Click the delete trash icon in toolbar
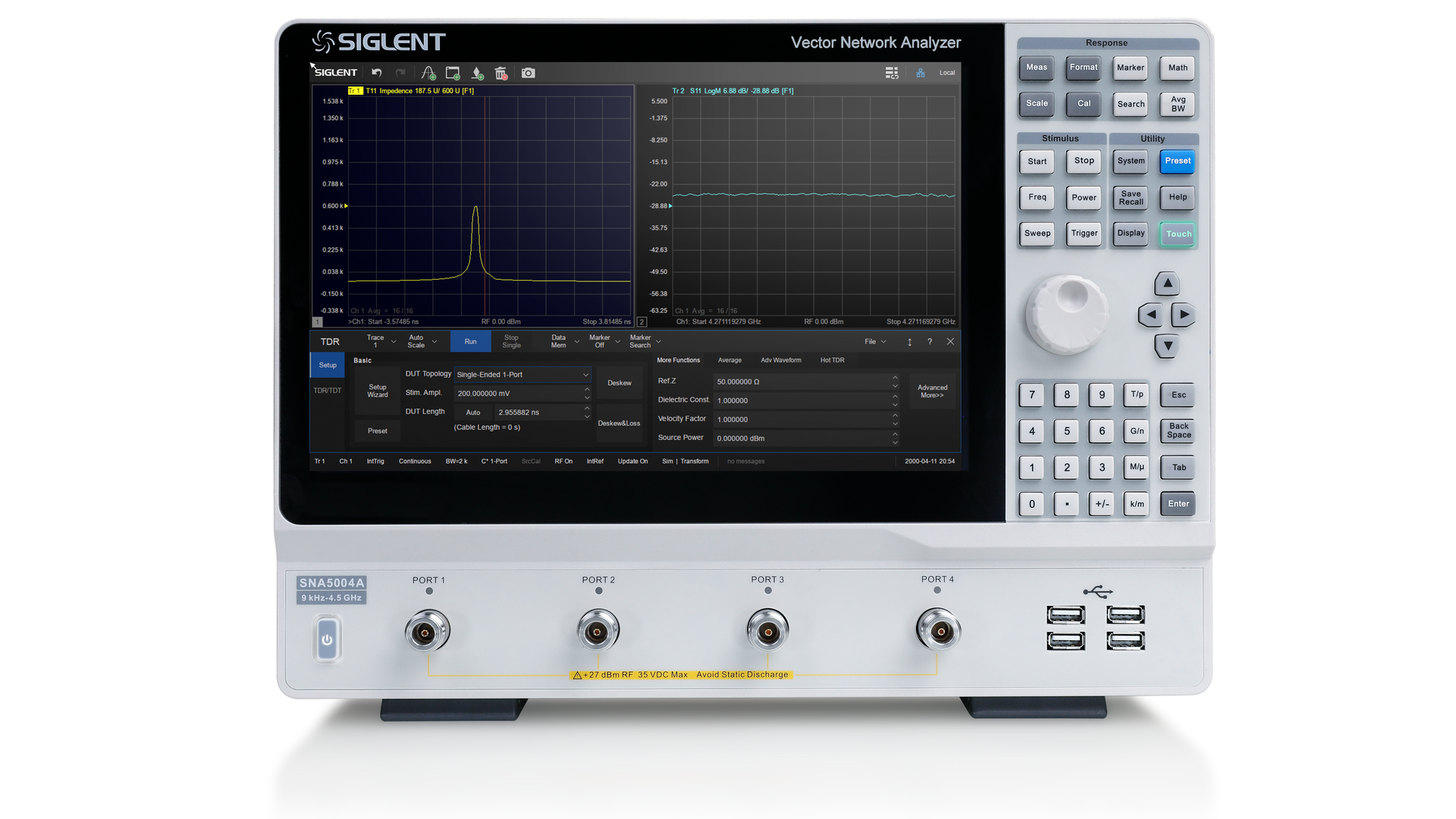Screen dimensions: 1456x819 coord(500,73)
